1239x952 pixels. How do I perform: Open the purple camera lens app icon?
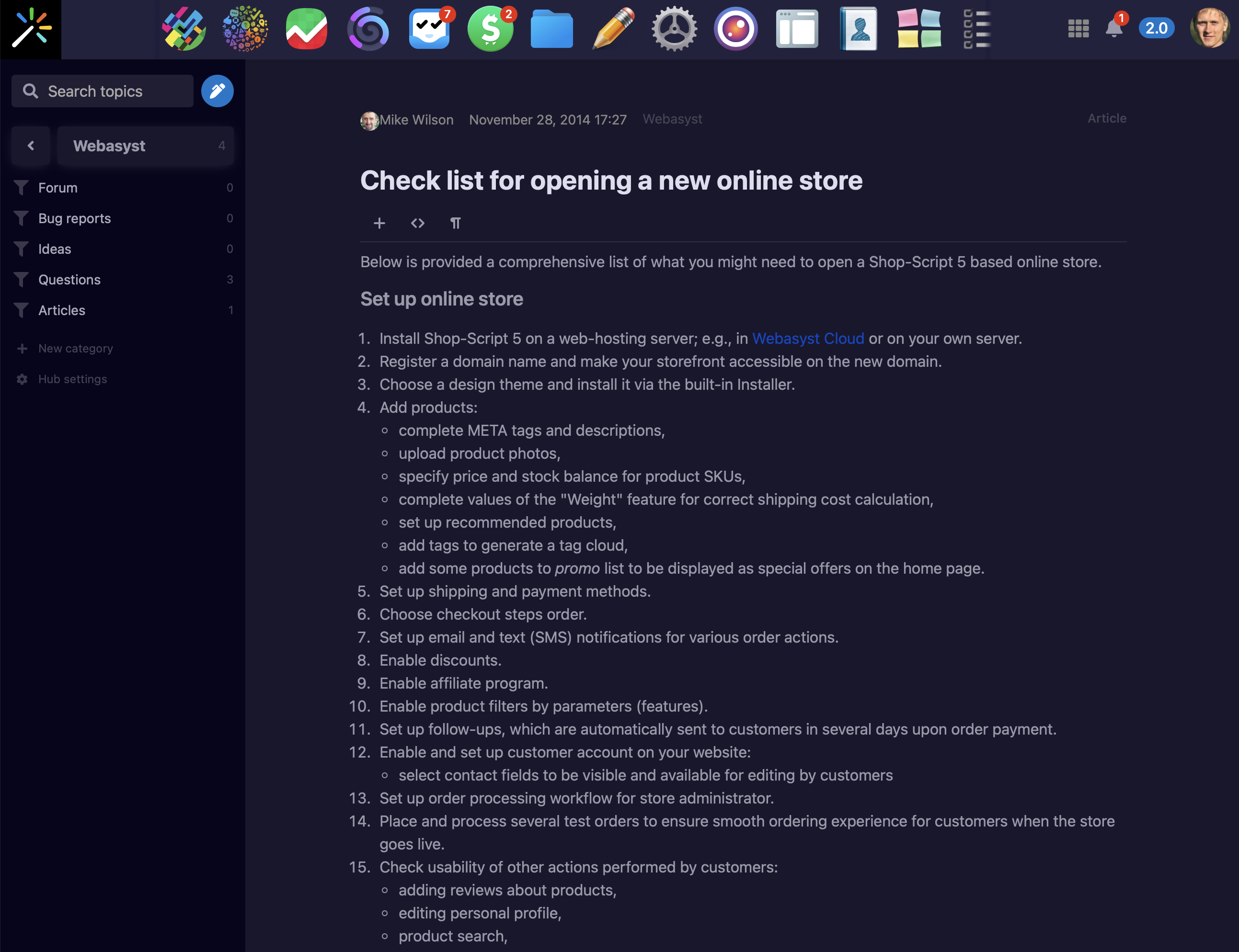pyautogui.click(x=736, y=28)
